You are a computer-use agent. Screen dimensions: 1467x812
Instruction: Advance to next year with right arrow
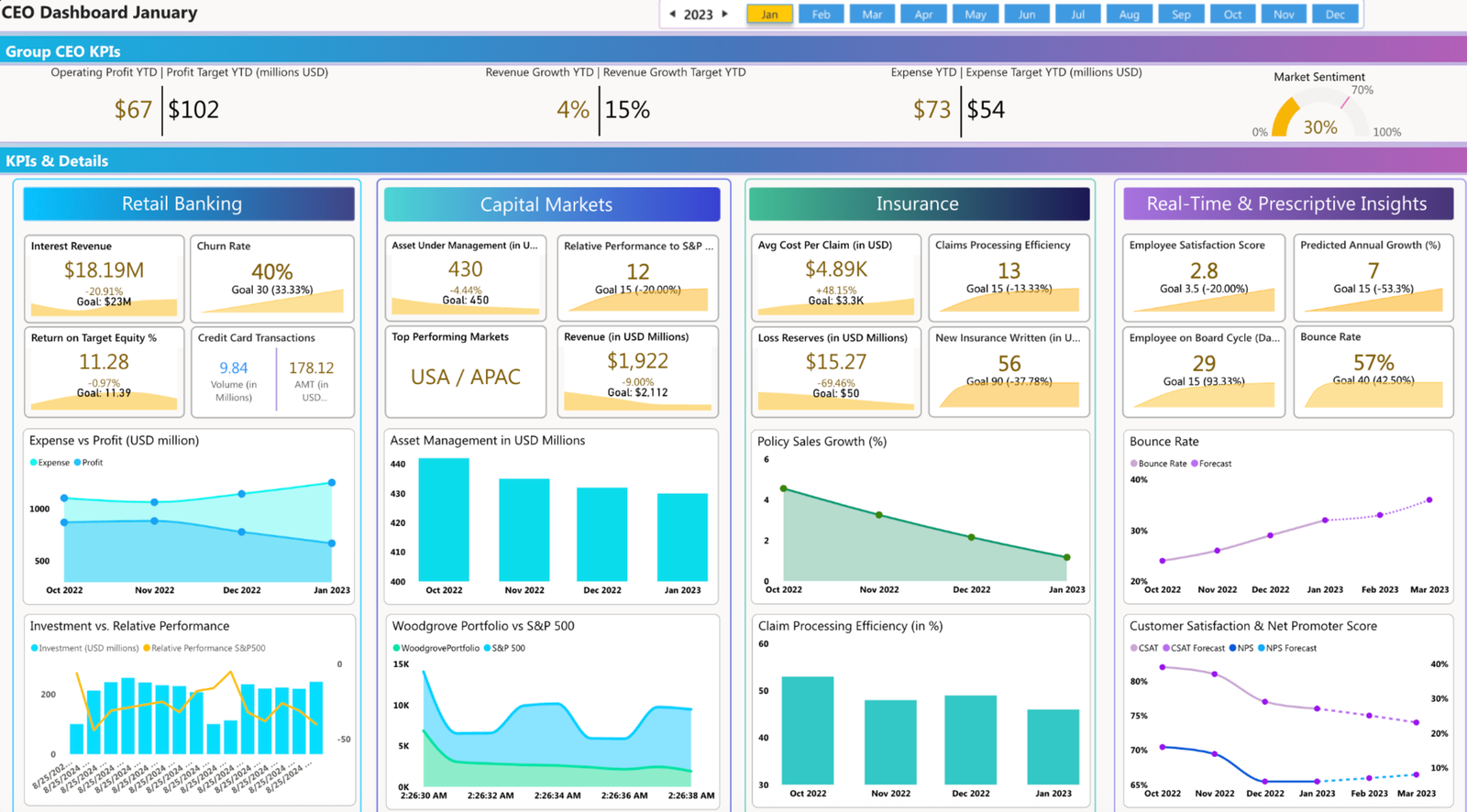tap(725, 14)
